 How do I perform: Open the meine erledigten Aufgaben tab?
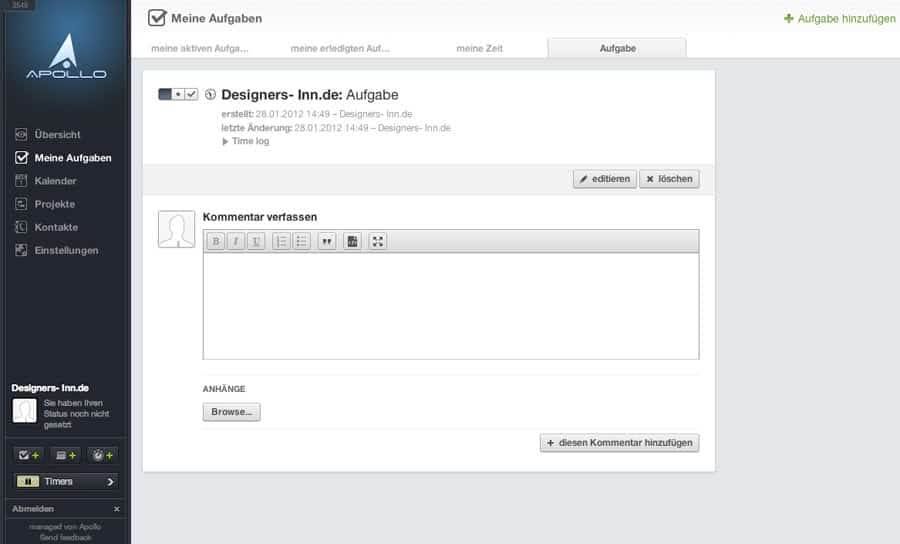(x=340, y=48)
